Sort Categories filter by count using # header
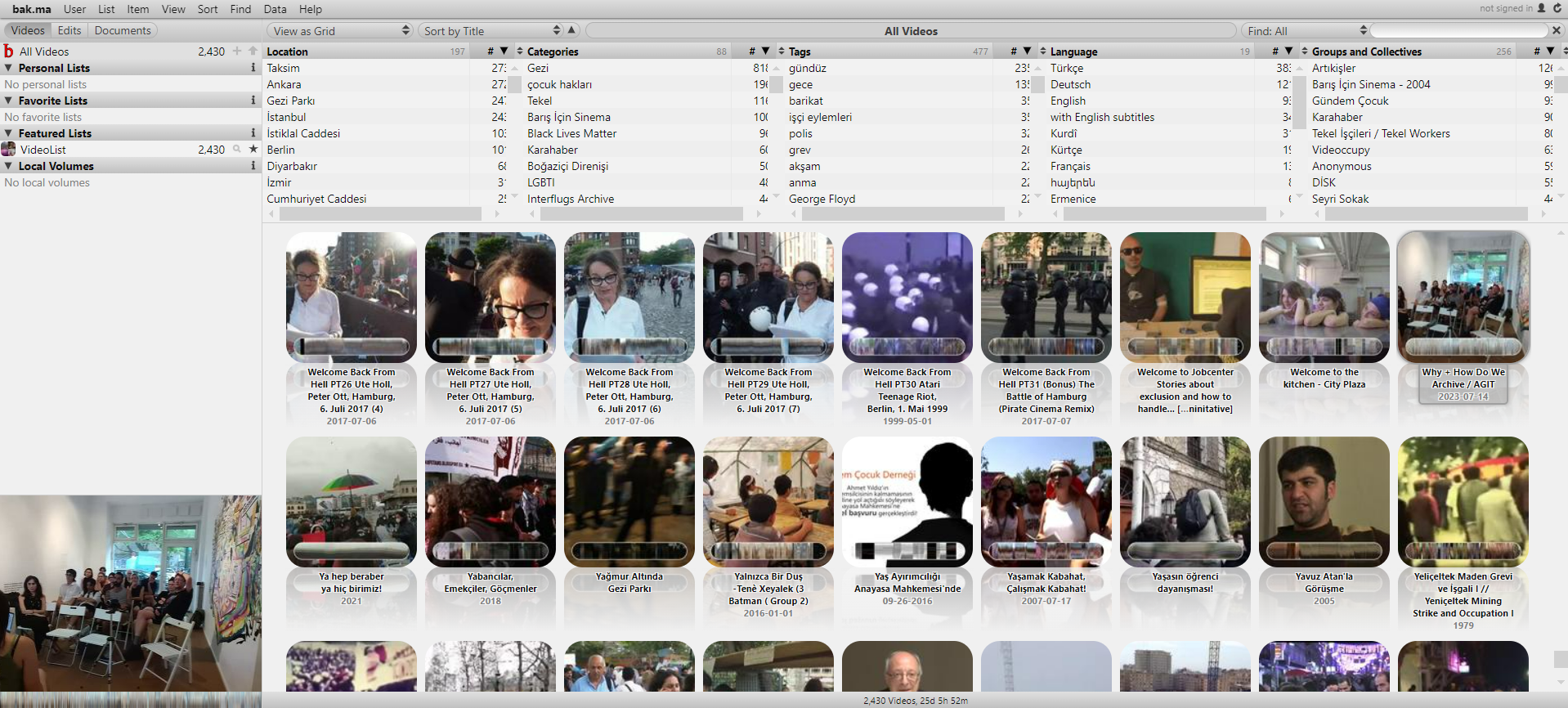 pyautogui.click(x=751, y=52)
